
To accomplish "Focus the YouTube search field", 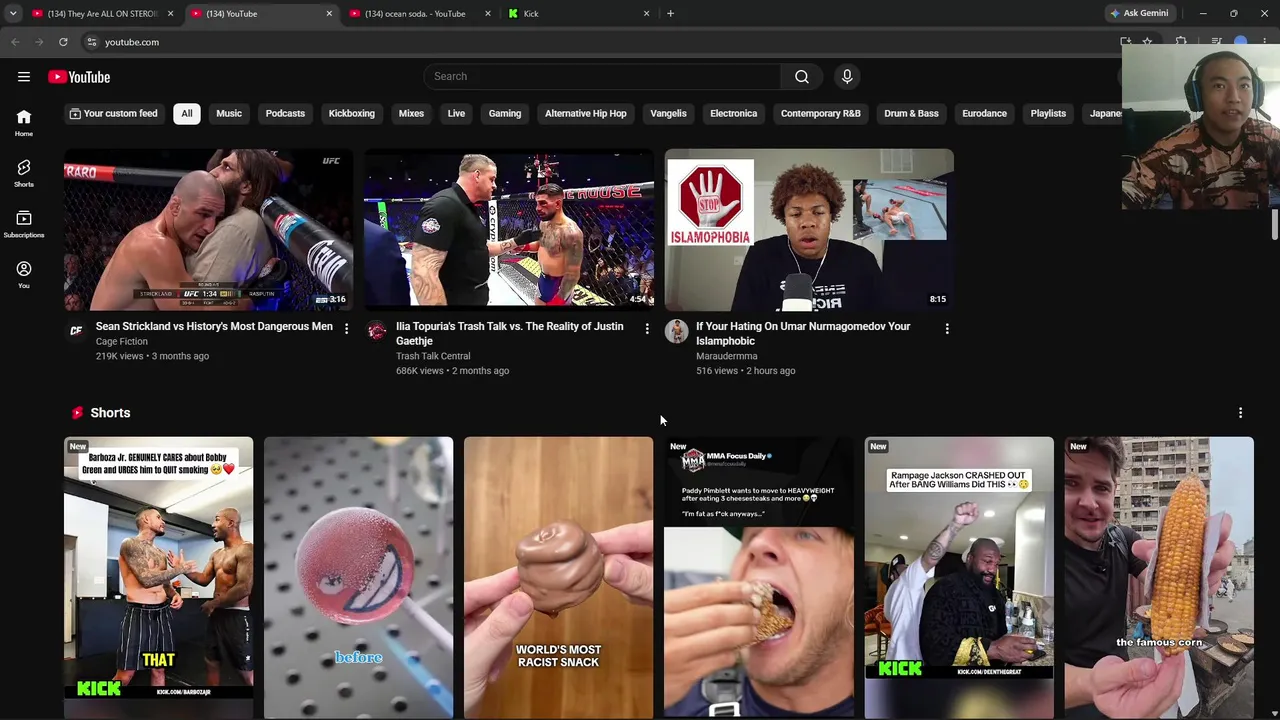I will pyautogui.click(x=603, y=77).
